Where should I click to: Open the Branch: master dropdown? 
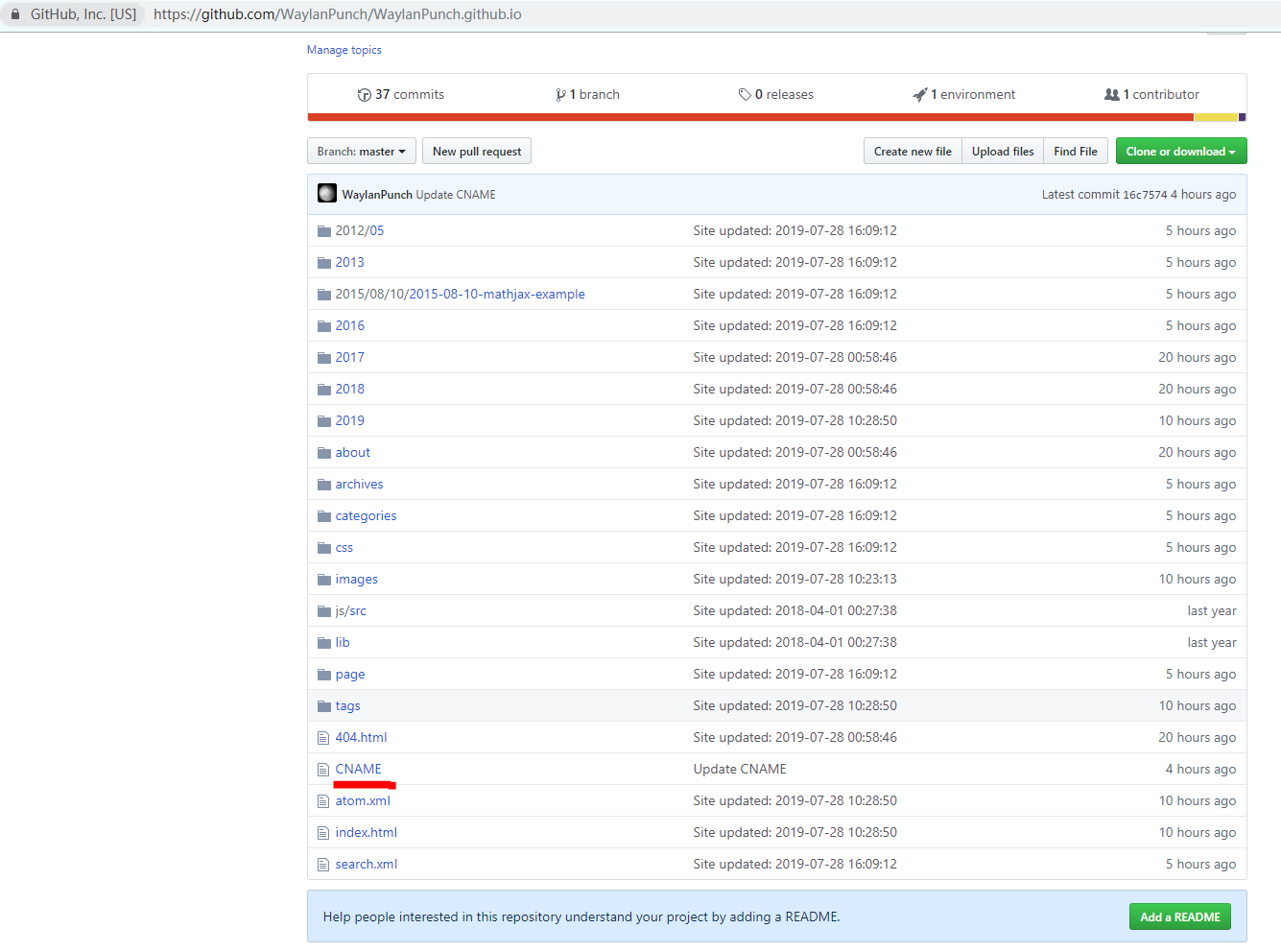point(362,152)
